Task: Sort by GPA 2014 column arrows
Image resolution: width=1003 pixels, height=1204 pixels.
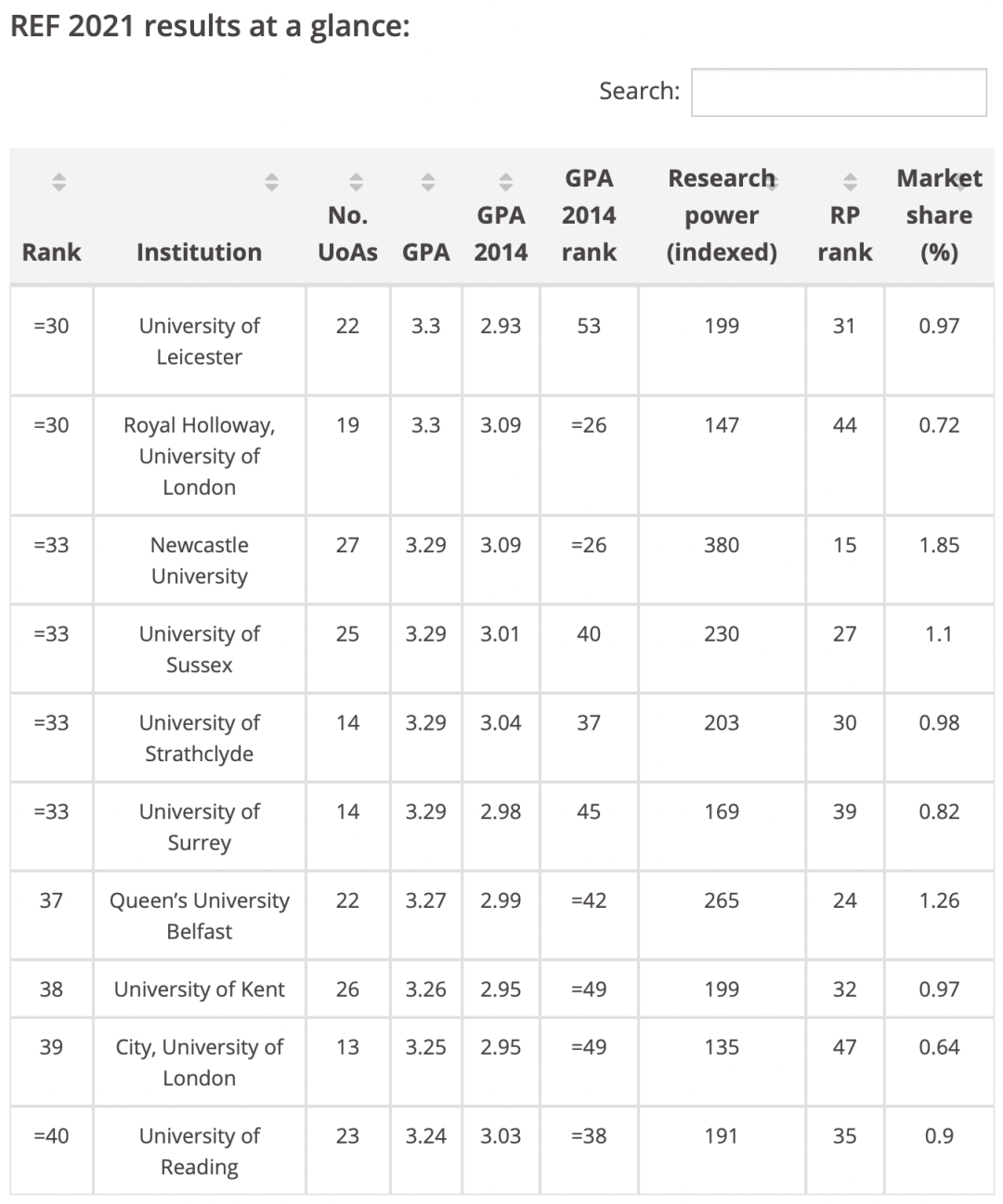Action: click(506, 182)
